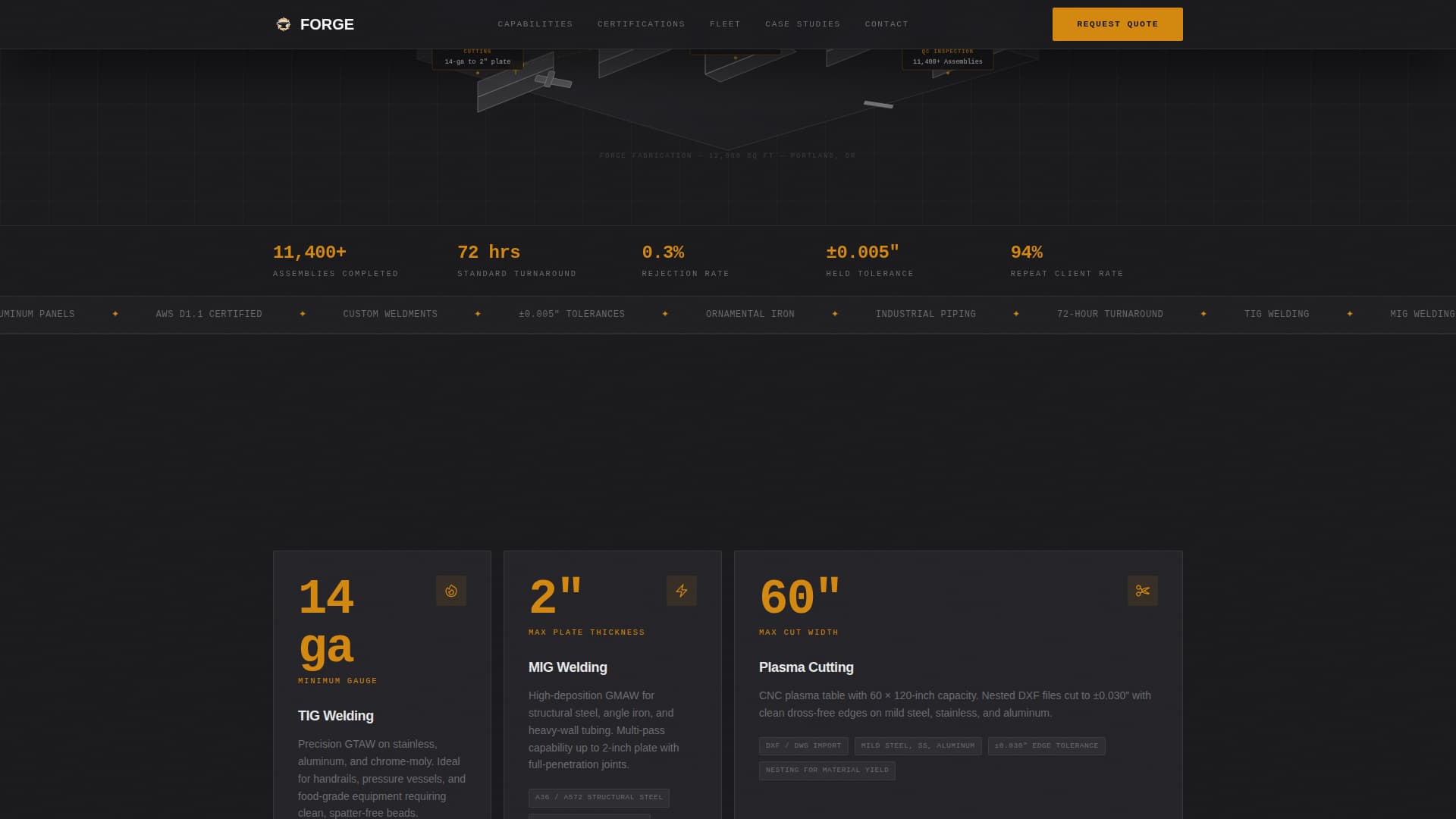The width and height of the screenshot is (1456, 819).
Task: Expand the A36 / A572 STRUCTURAL STEEL tag
Action: pos(599,797)
